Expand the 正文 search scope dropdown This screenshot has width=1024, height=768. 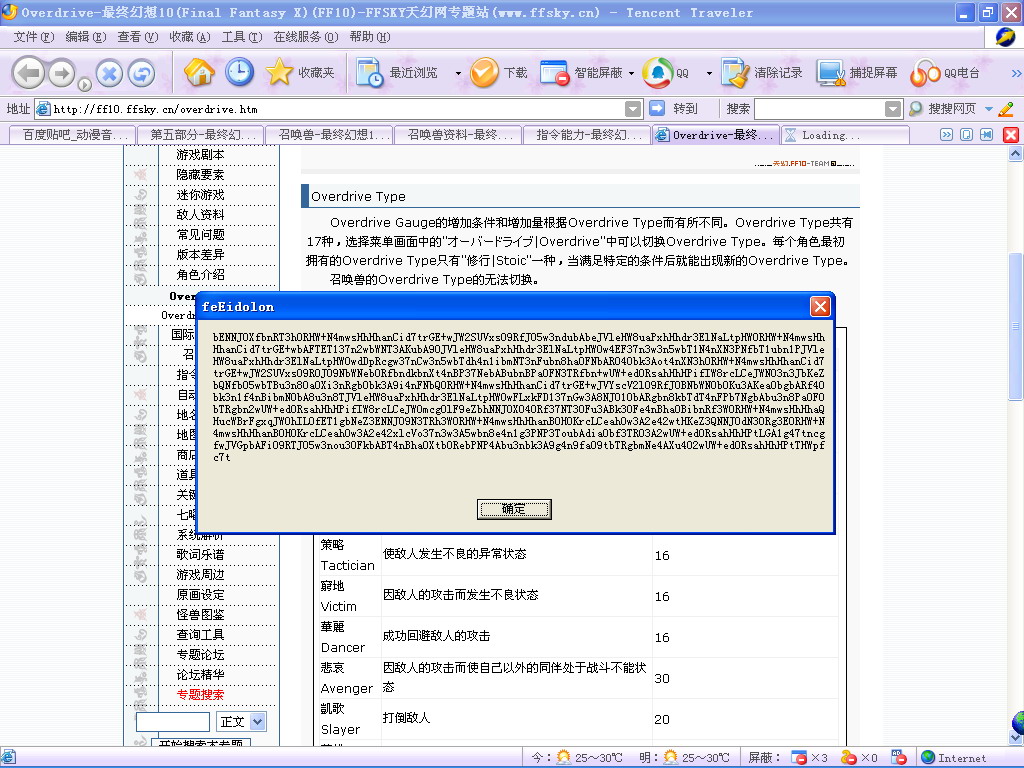(x=257, y=722)
